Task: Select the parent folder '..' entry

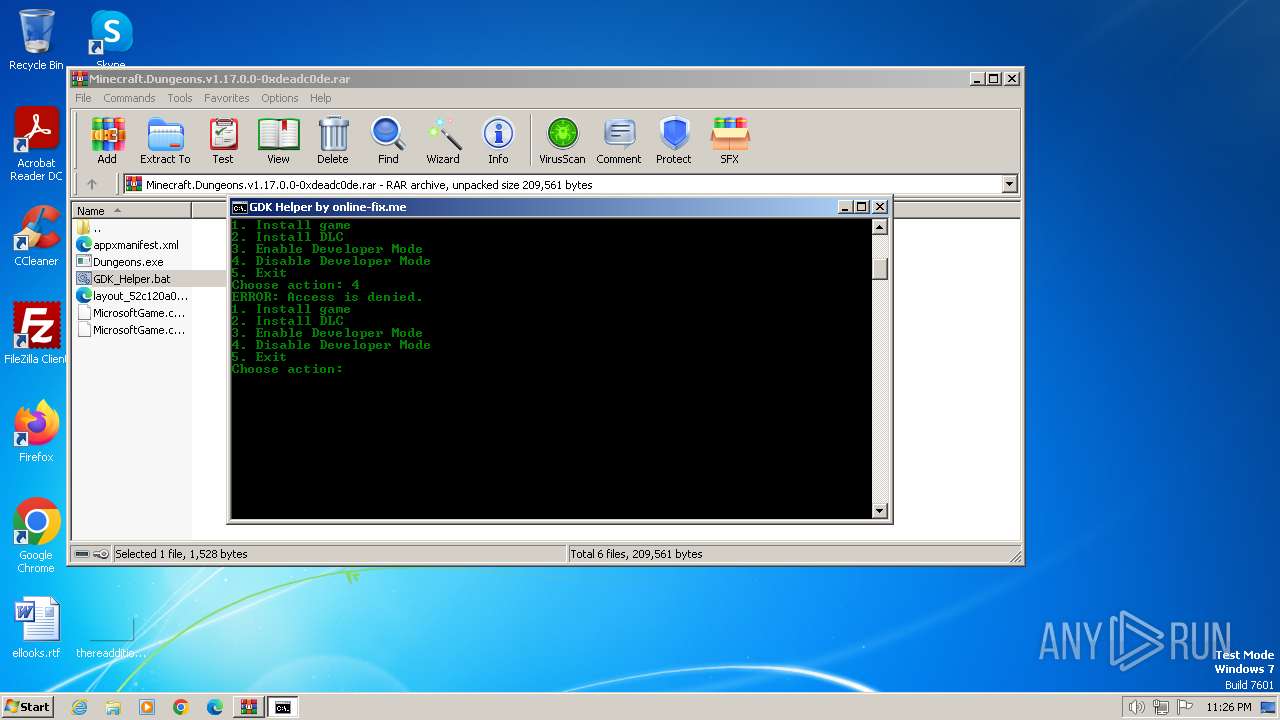Action: [97, 228]
